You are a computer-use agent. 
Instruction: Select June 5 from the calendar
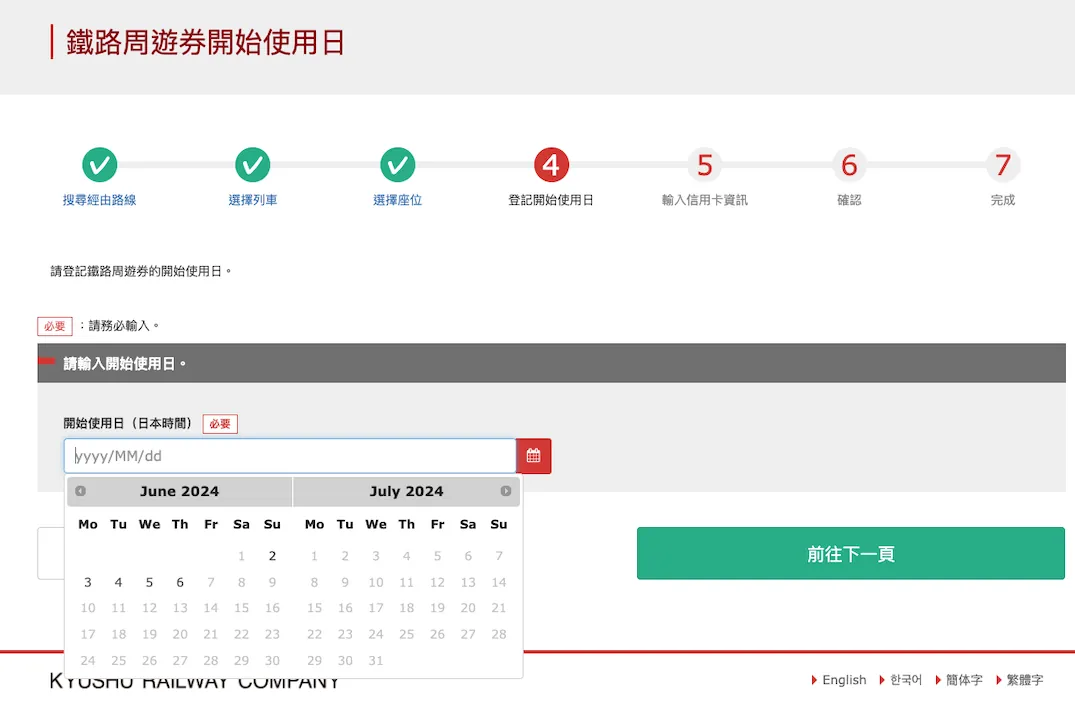click(149, 582)
